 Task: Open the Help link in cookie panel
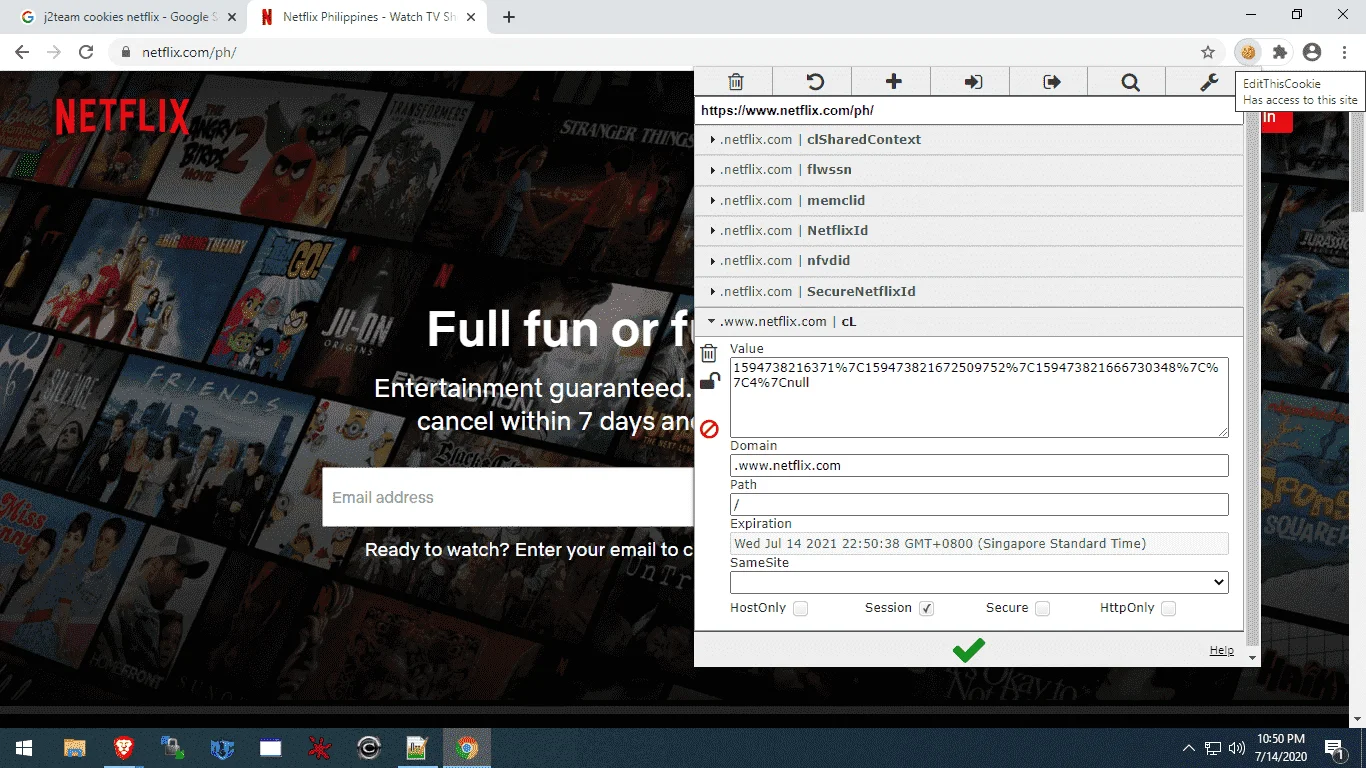pyautogui.click(x=1221, y=650)
